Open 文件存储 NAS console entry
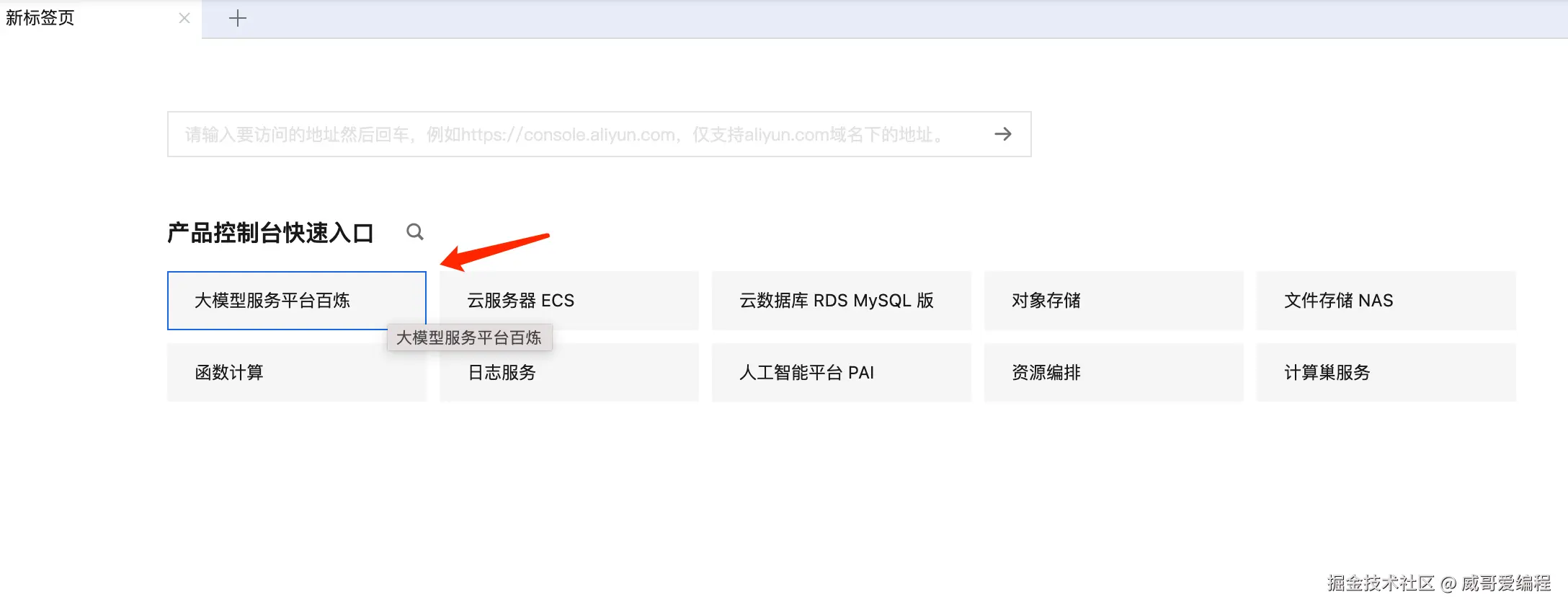The height and width of the screenshot is (610, 1568). click(x=1386, y=301)
